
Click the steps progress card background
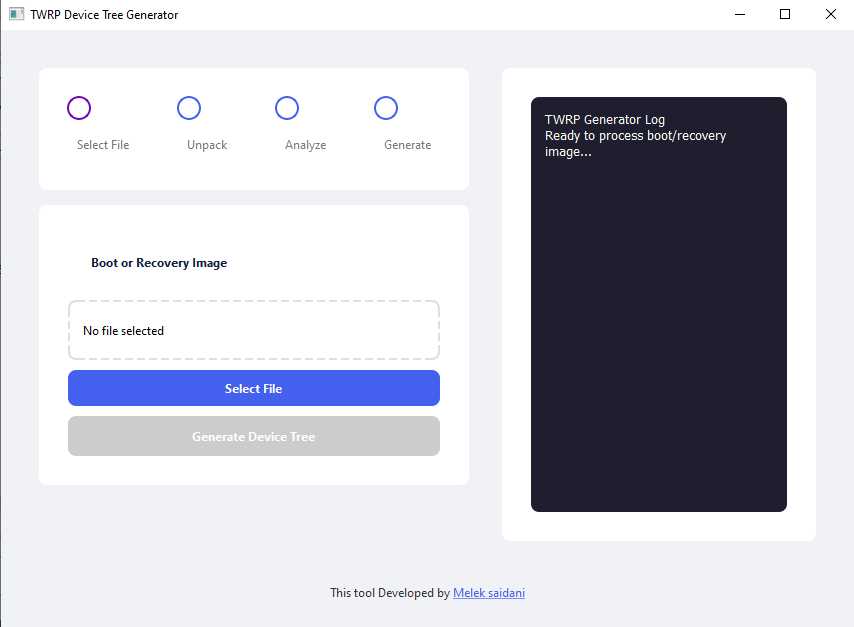click(x=253, y=128)
